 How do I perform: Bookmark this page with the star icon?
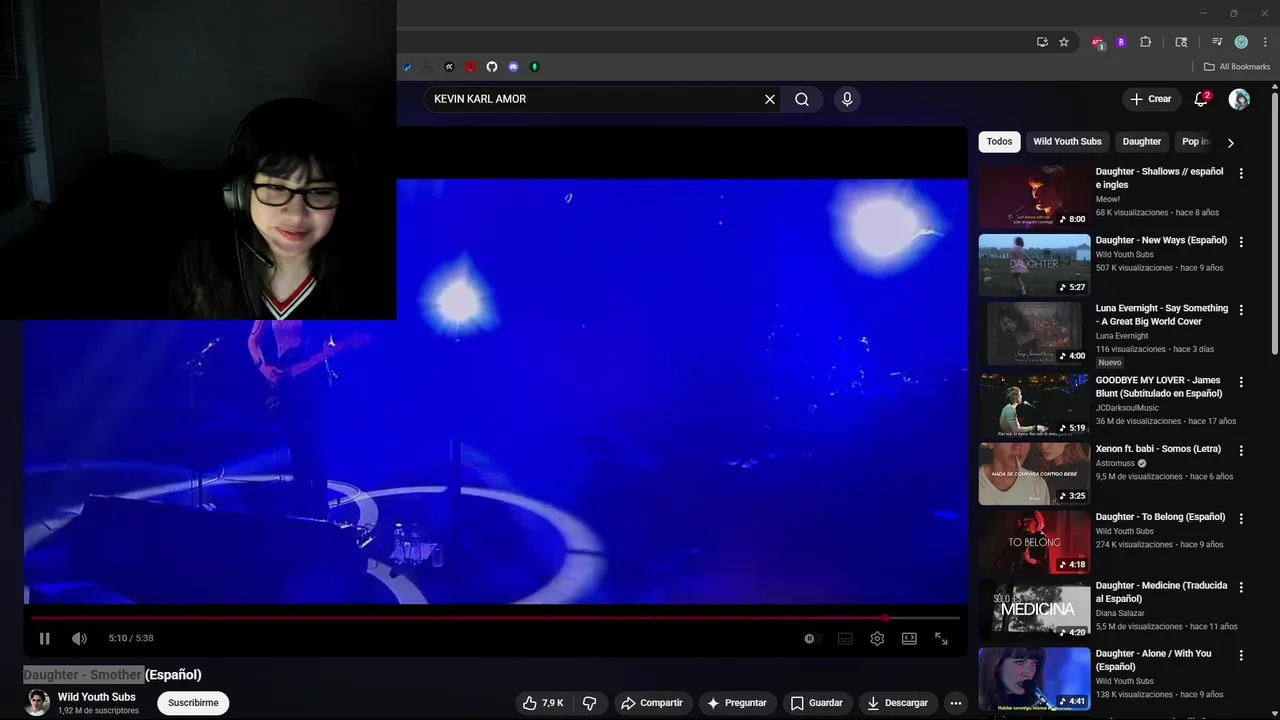tap(1064, 42)
